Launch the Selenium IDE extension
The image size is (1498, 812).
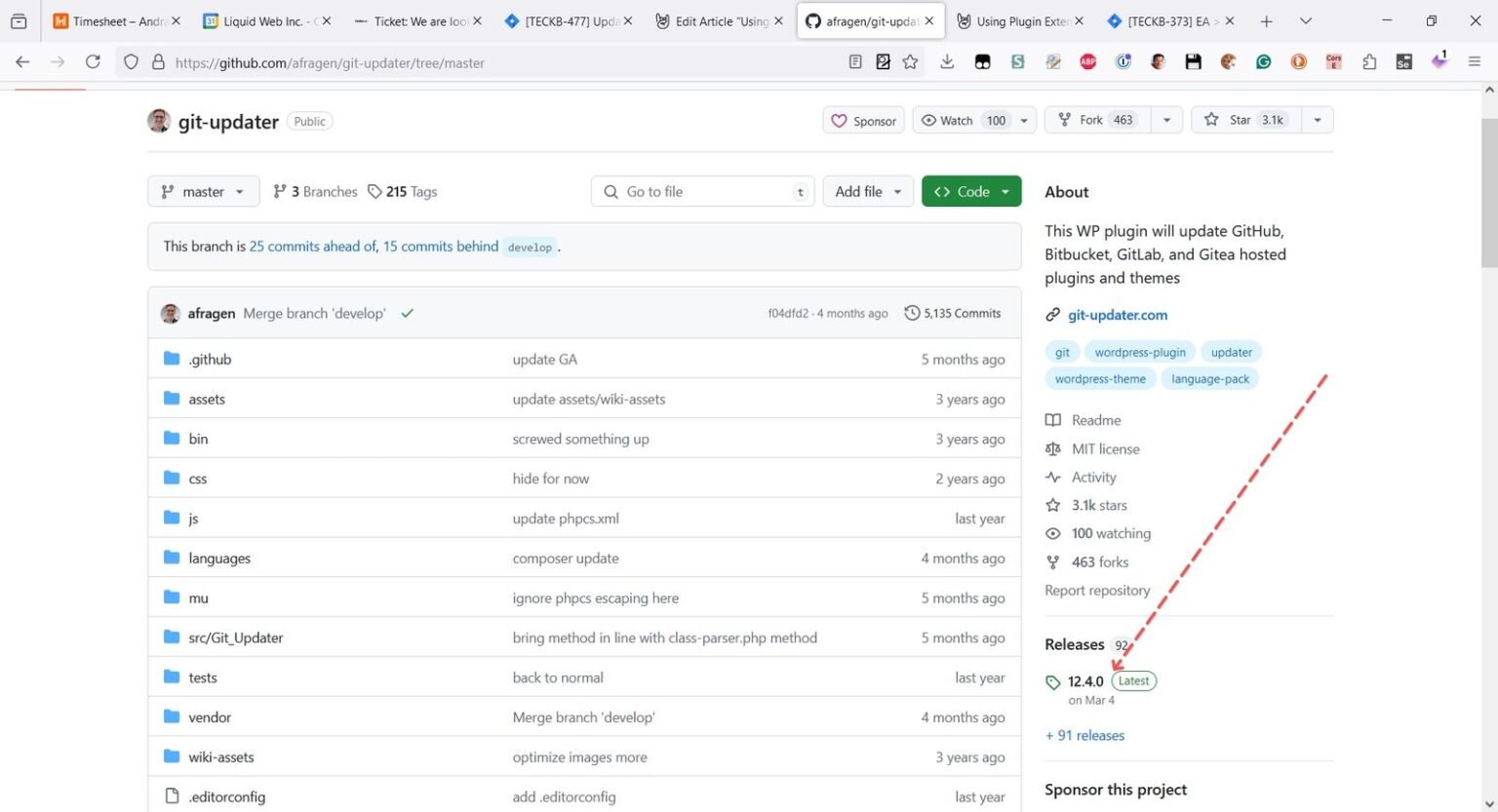point(1404,61)
